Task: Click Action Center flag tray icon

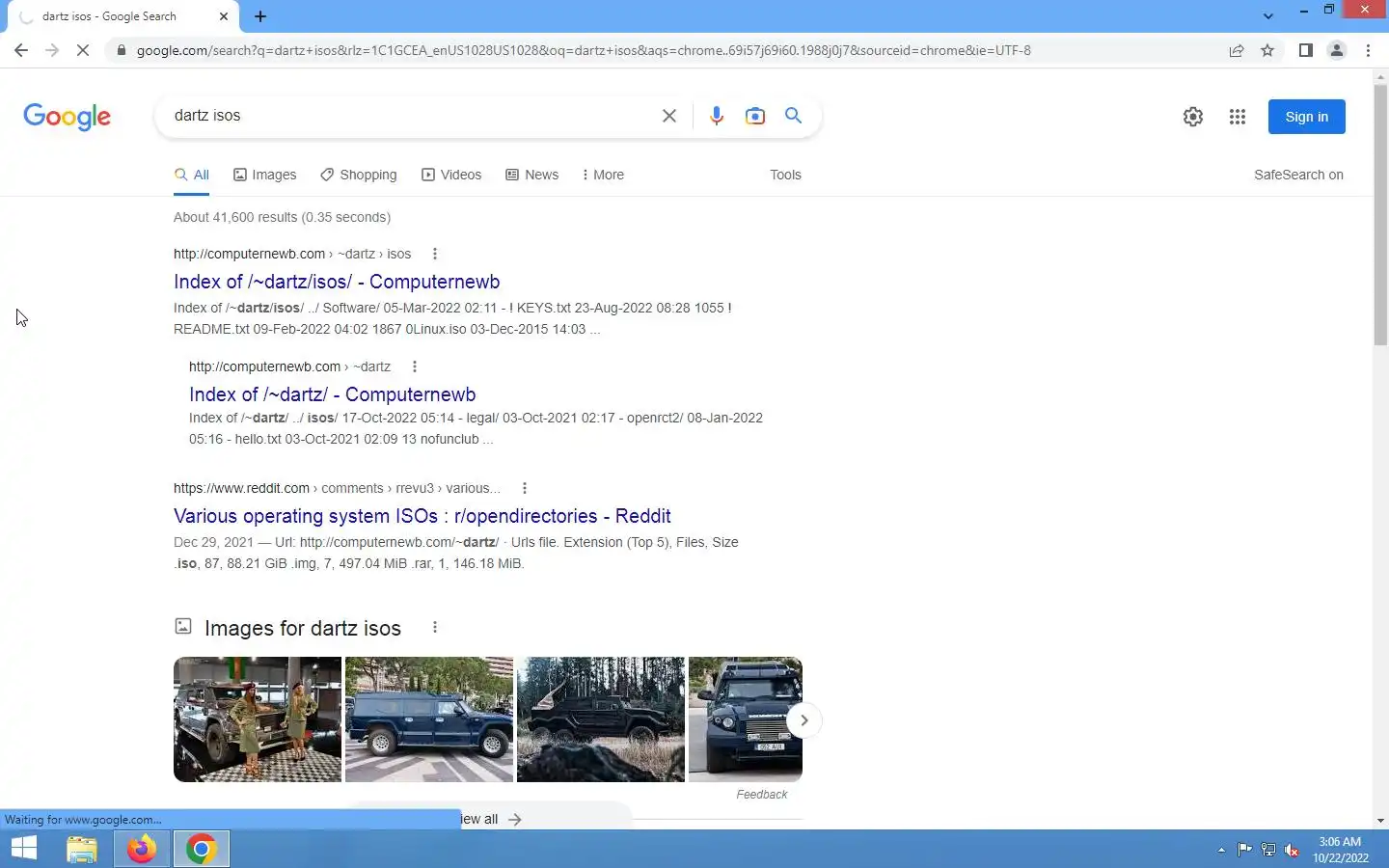Action: pos(1244,850)
